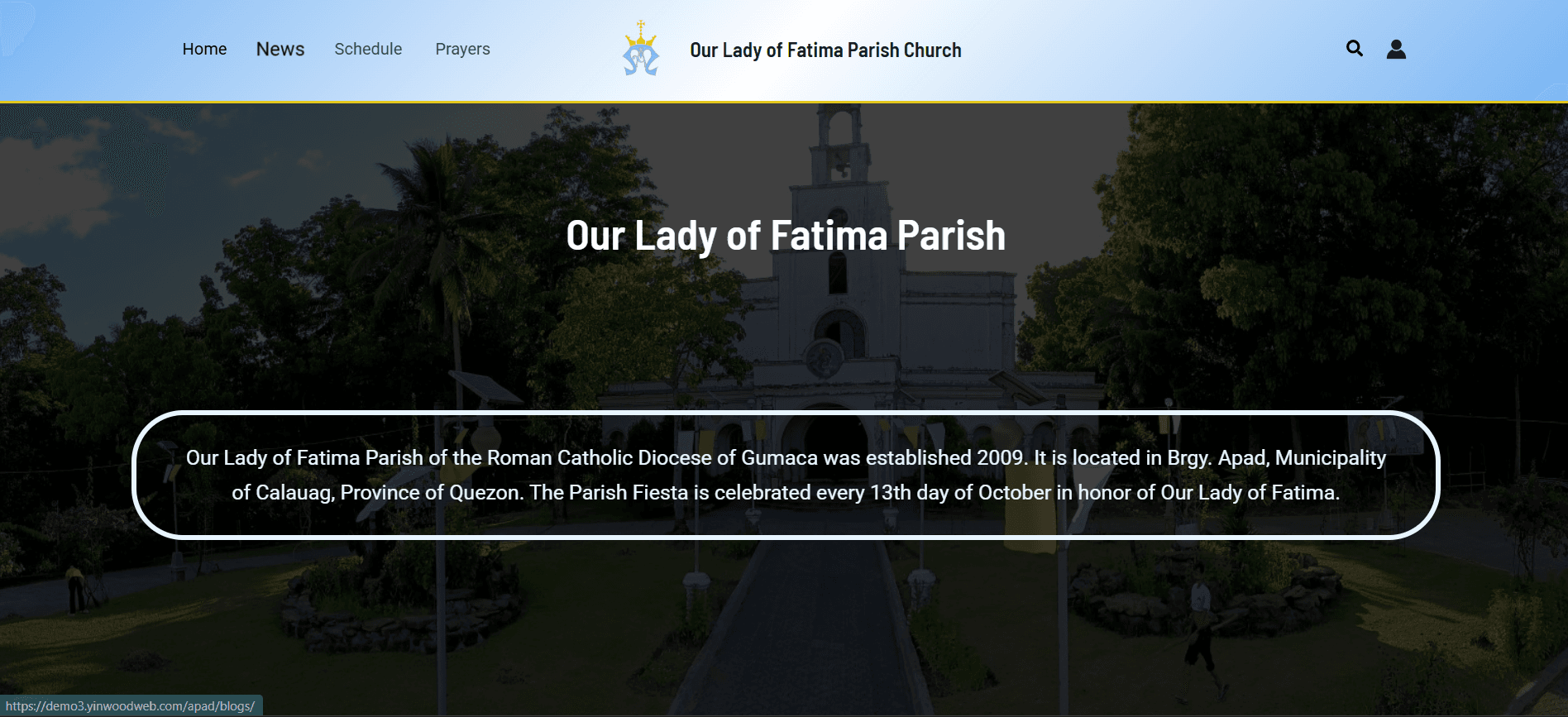Open the Schedule menu item
The width and height of the screenshot is (1568, 717).
(368, 49)
